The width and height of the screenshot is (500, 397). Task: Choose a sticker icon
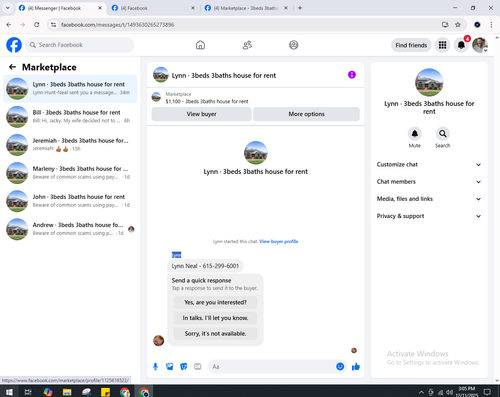(184, 367)
